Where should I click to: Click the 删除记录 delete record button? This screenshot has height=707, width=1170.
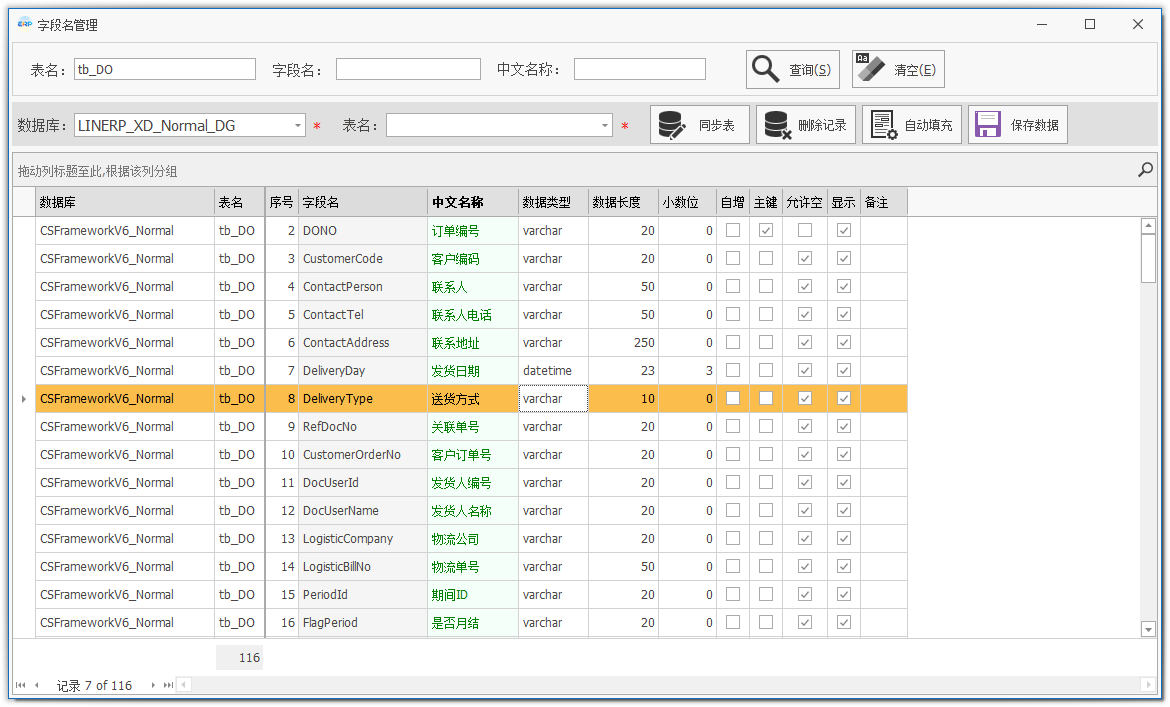click(x=806, y=125)
